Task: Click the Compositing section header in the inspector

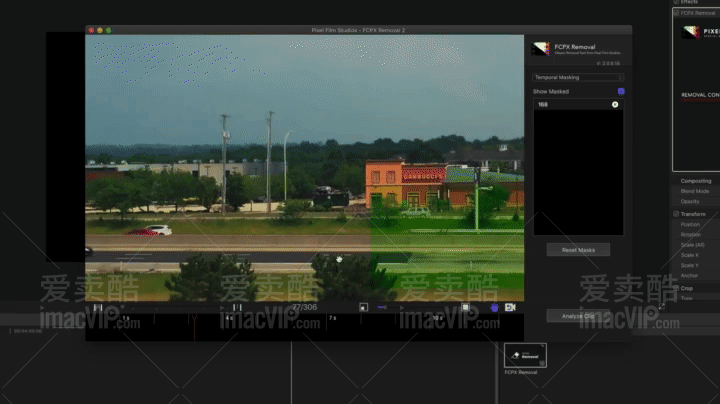Action: pyautogui.click(x=696, y=181)
